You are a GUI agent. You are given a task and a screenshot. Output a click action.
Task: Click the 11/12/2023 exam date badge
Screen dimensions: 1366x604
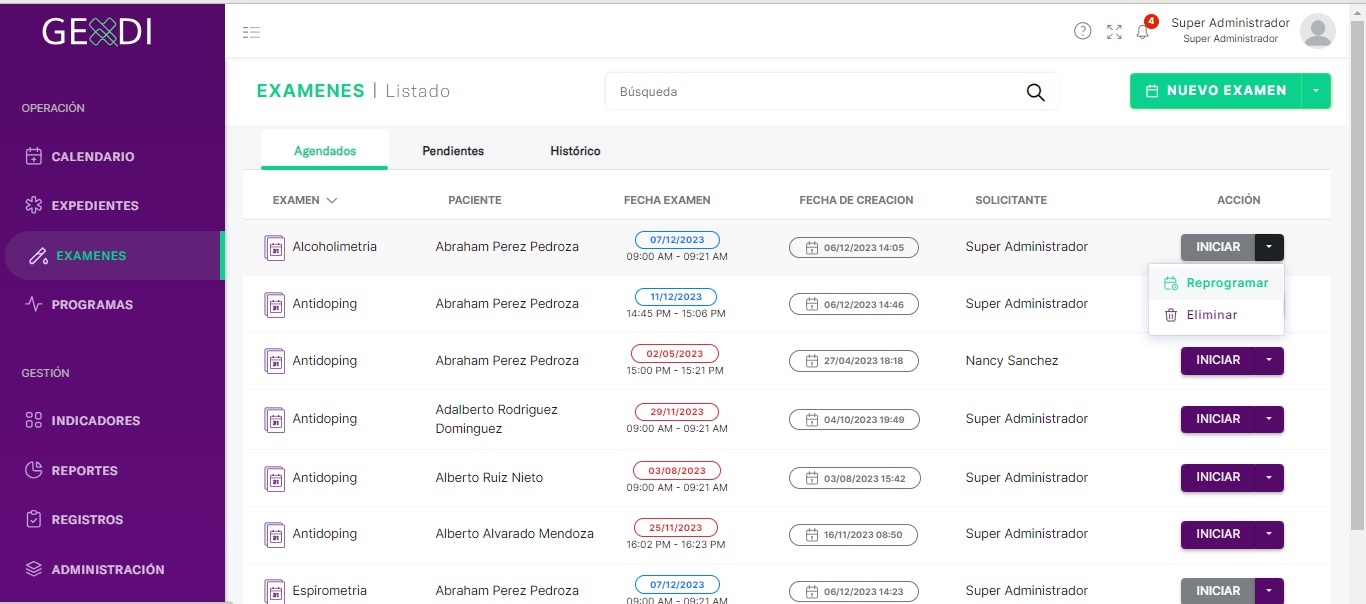click(677, 297)
